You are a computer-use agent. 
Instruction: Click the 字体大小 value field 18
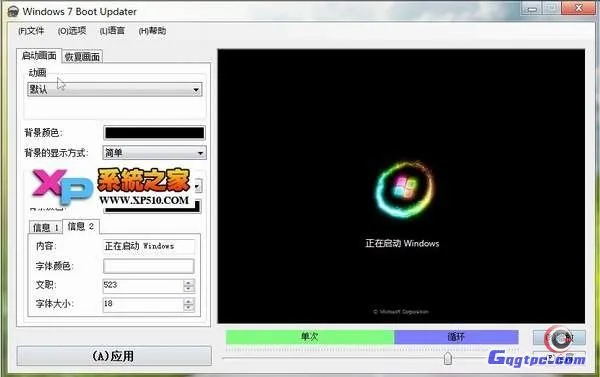coord(143,304)
